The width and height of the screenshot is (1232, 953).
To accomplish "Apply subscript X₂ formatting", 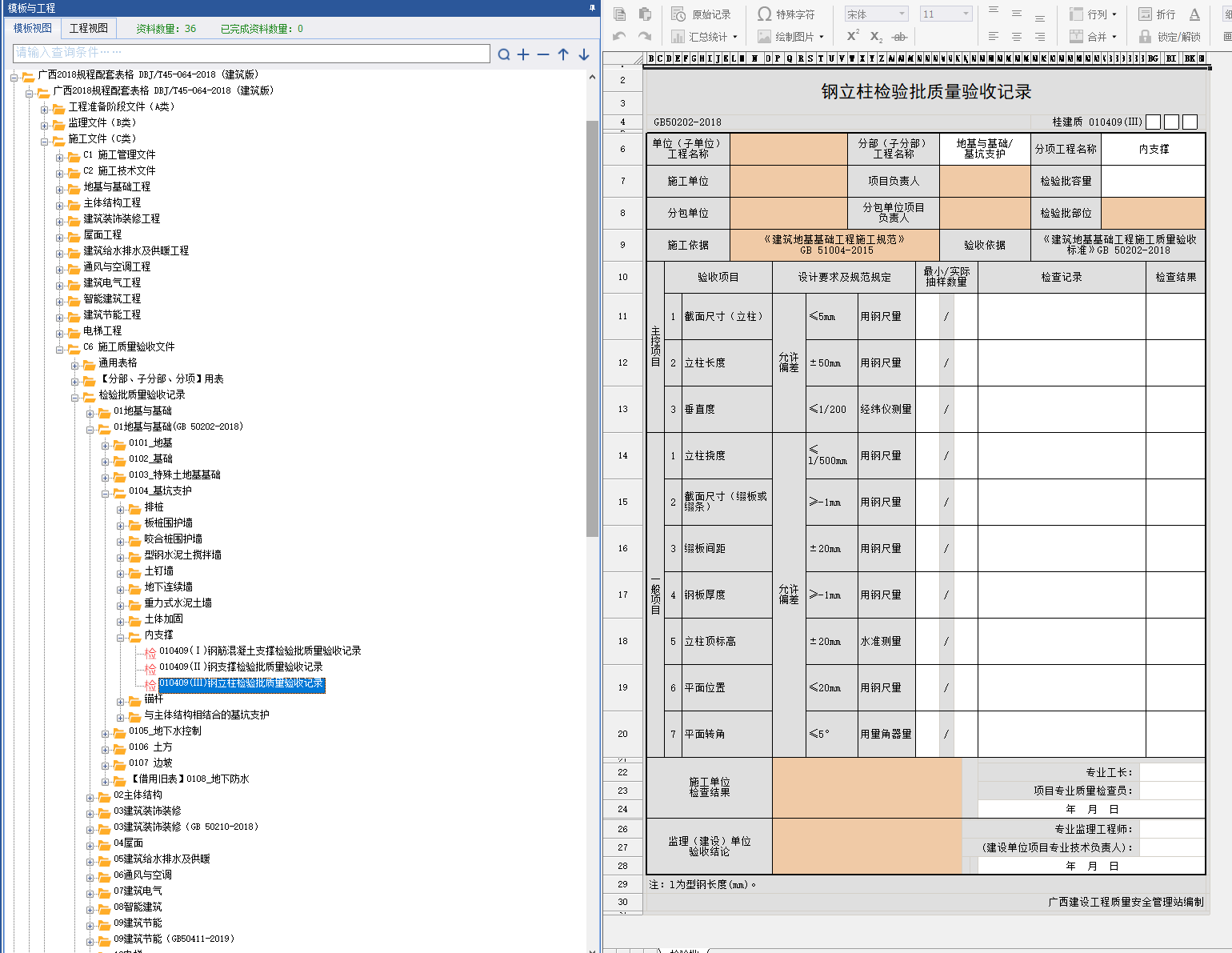I will 876,37.
